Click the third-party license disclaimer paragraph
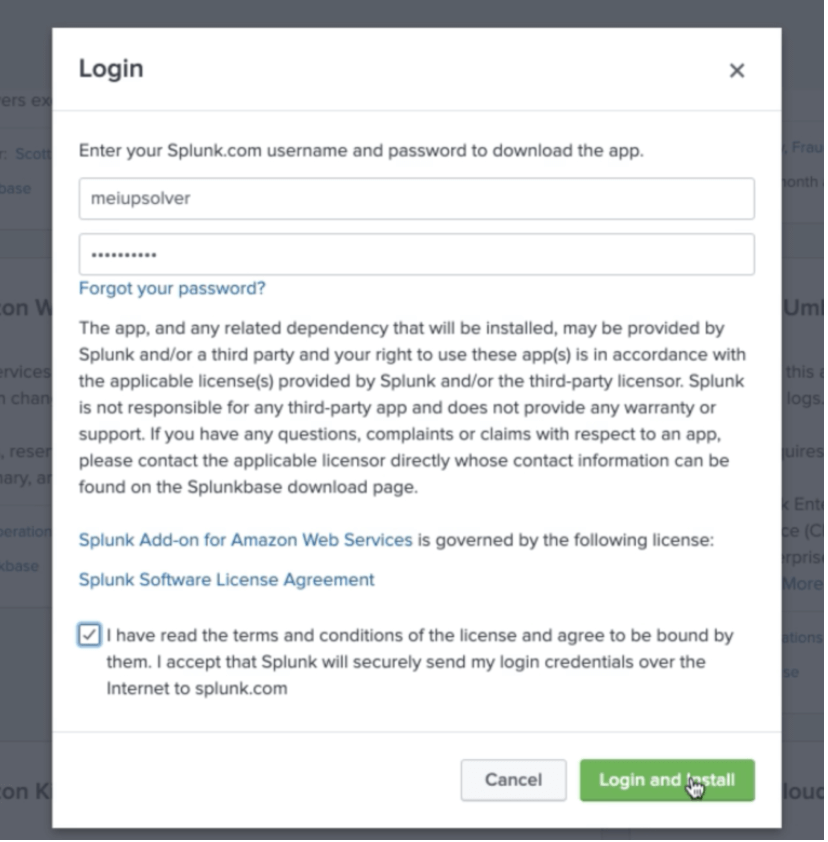 (412, 407)
